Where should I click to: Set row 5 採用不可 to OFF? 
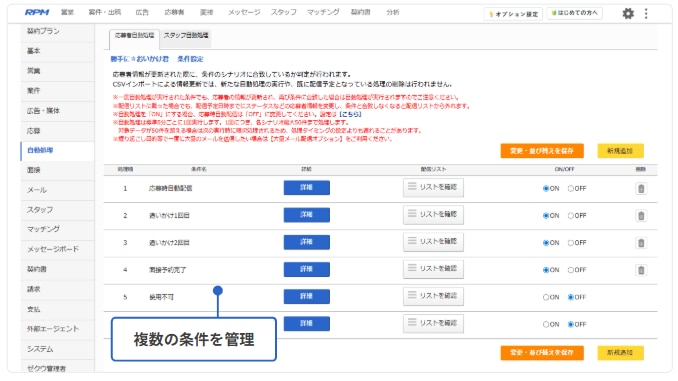(571, 297)
